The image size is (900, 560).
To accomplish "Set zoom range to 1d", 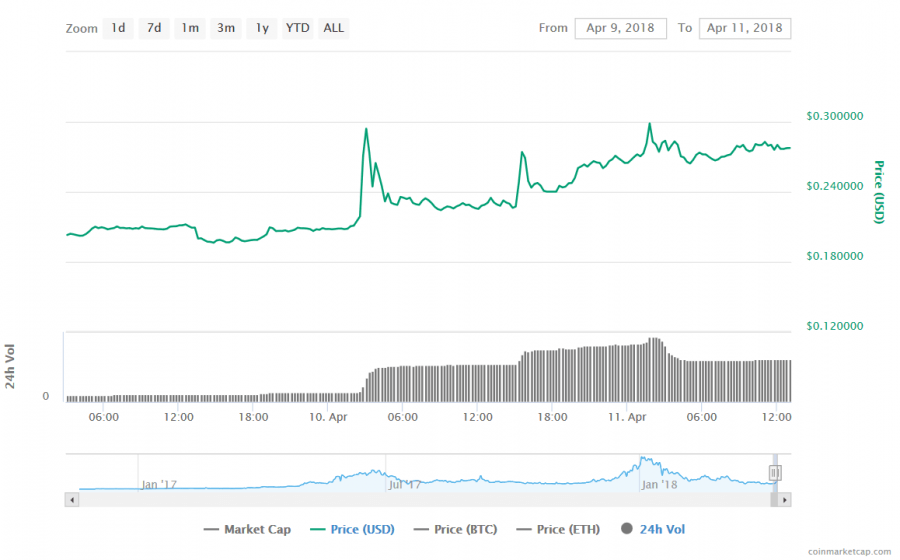I will [x=118, y=28].
